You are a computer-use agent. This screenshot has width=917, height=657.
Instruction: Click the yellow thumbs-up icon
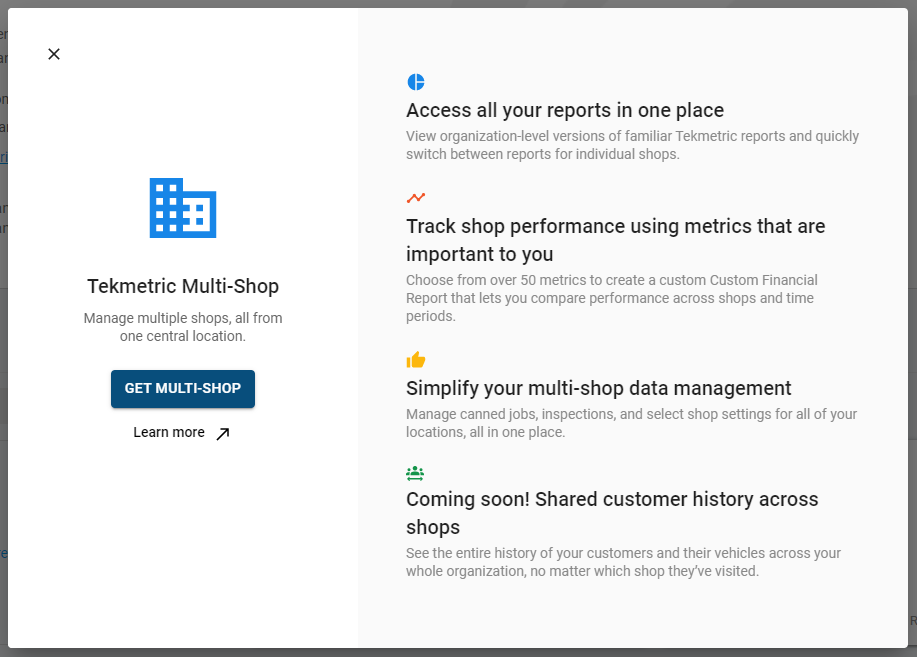coord(416,360)
